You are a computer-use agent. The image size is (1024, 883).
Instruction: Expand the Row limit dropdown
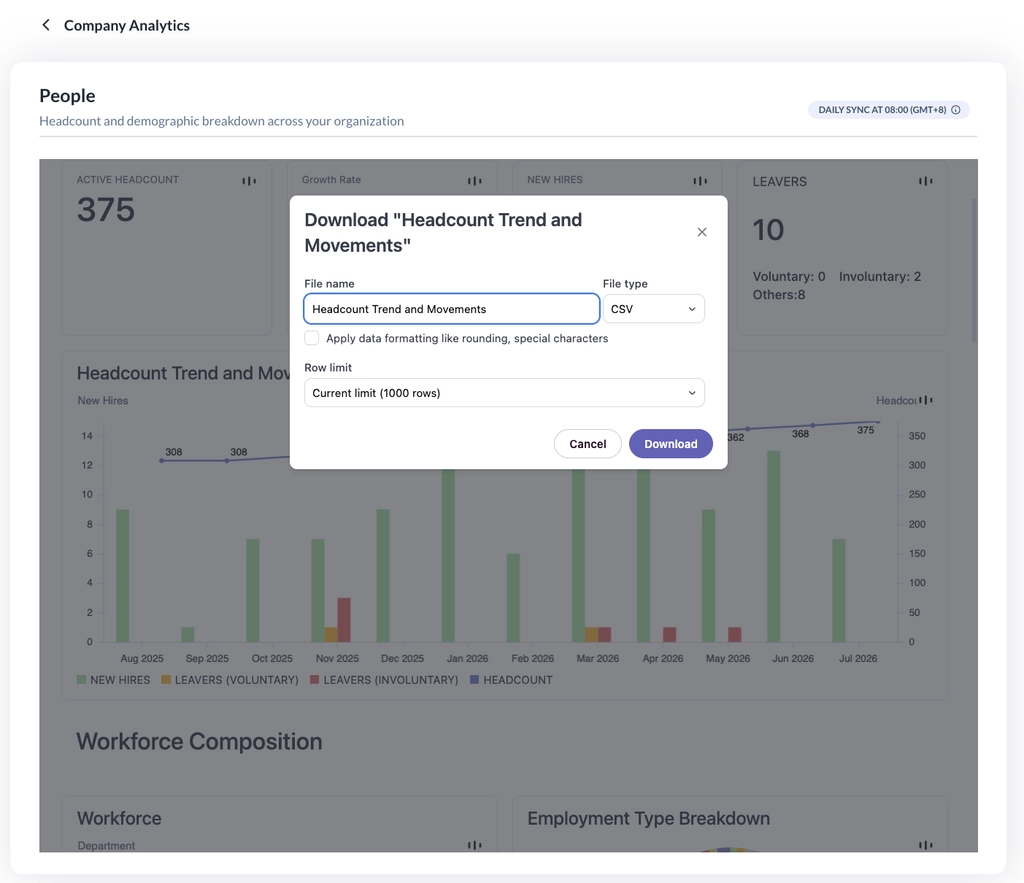[504, 393]
